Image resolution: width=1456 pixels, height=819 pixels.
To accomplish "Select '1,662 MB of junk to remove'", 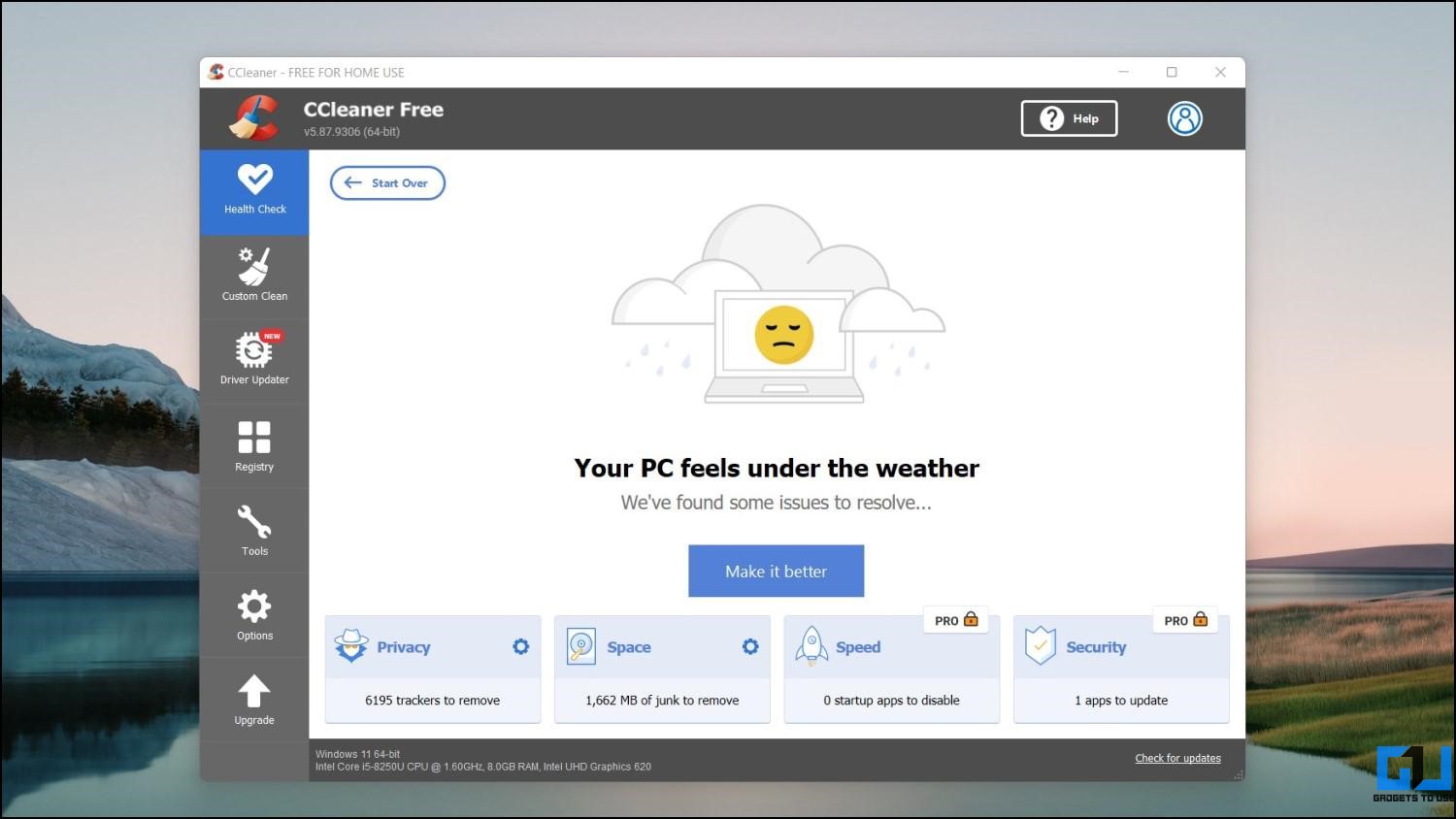I will click(x=662, y=700).
